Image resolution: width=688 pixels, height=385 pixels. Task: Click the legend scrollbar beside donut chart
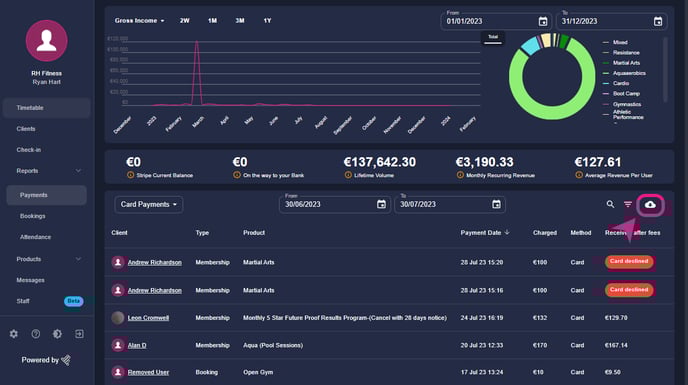[x=665, y=69]
